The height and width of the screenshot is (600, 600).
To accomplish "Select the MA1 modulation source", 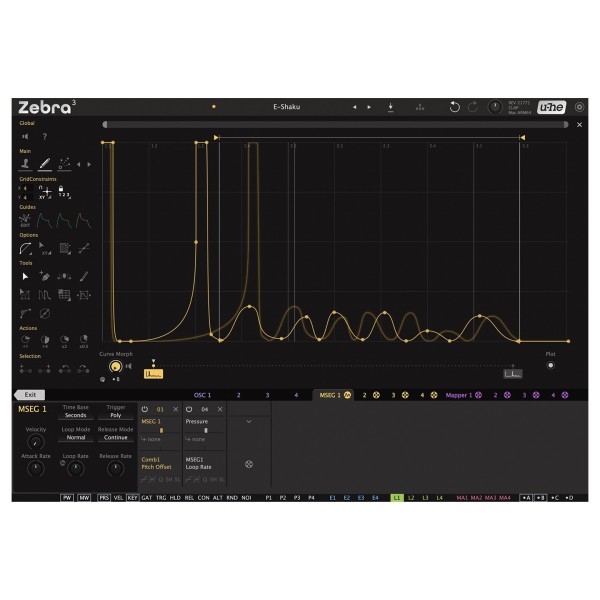I will point(462,497).
